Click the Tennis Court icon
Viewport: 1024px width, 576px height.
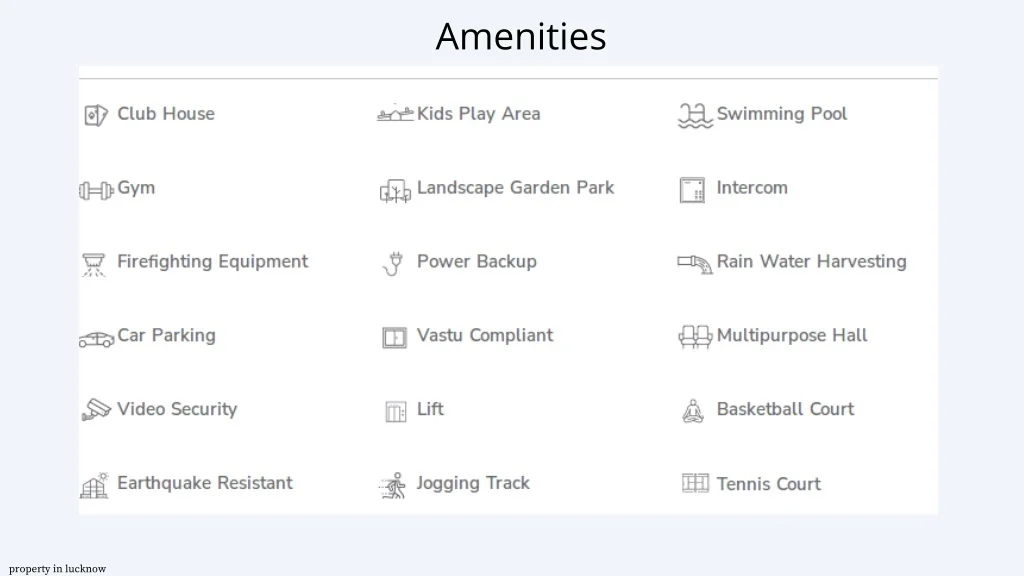tap(695, 483)
